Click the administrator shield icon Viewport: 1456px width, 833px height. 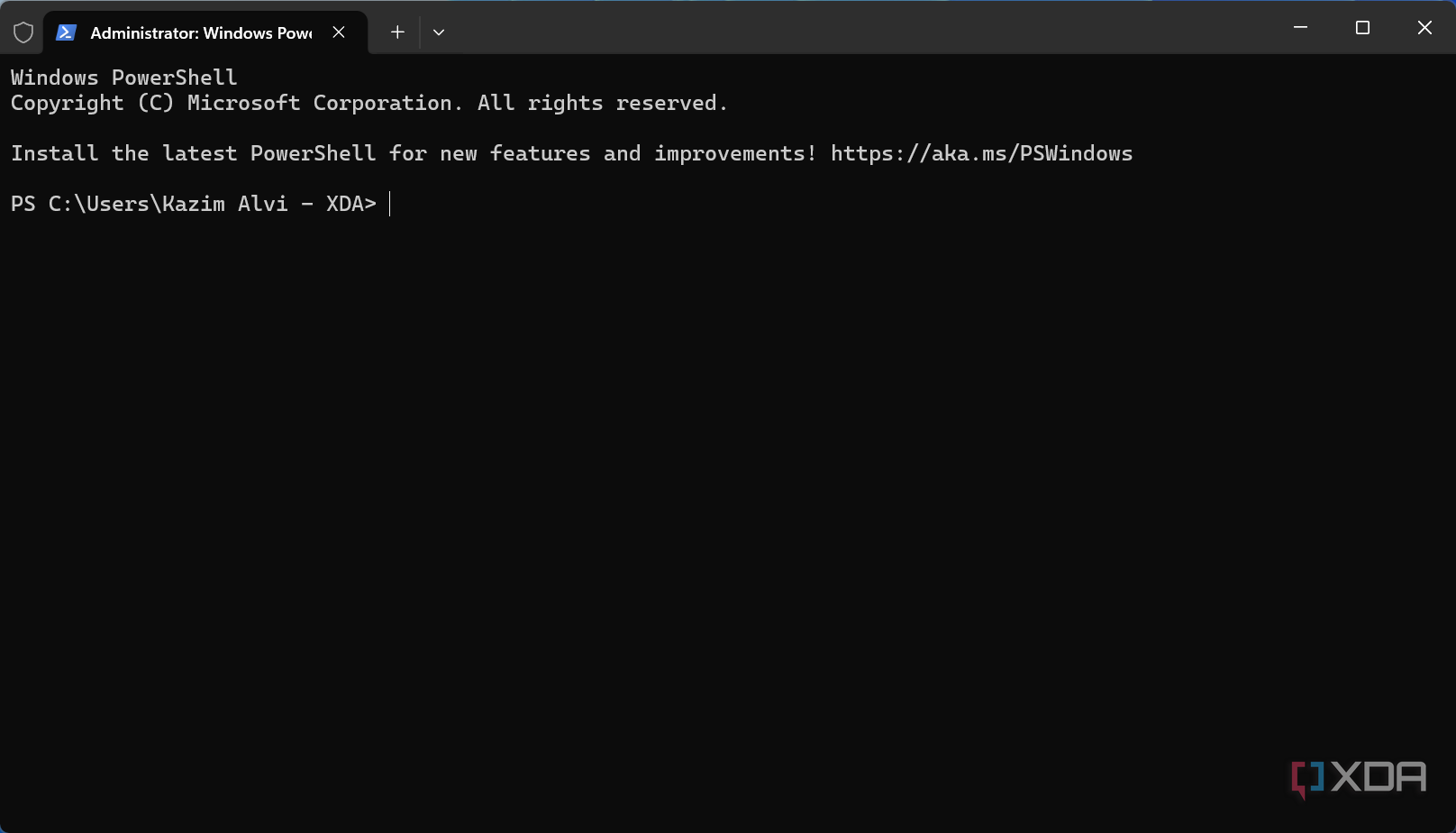coord(23,32)
